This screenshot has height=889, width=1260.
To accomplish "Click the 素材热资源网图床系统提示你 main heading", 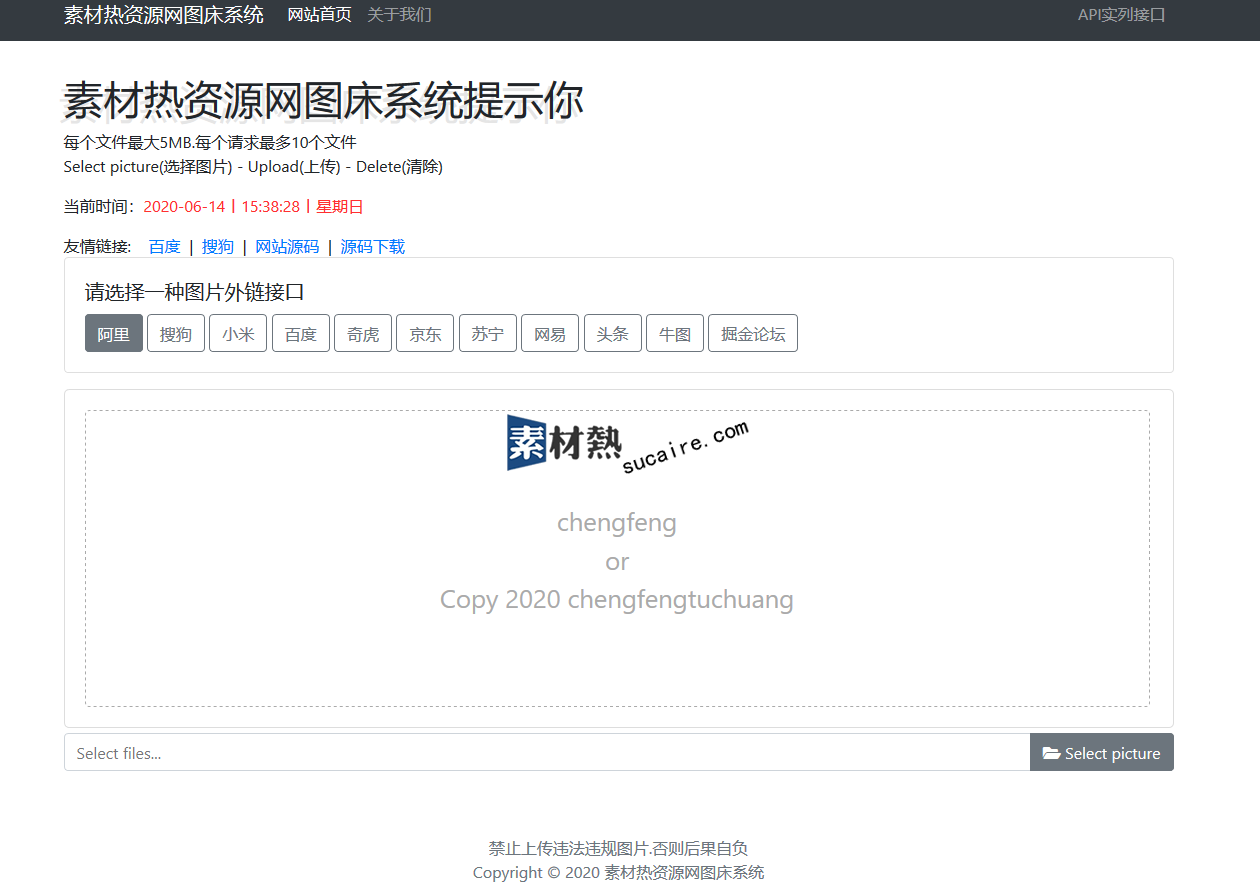I will 324,102.
